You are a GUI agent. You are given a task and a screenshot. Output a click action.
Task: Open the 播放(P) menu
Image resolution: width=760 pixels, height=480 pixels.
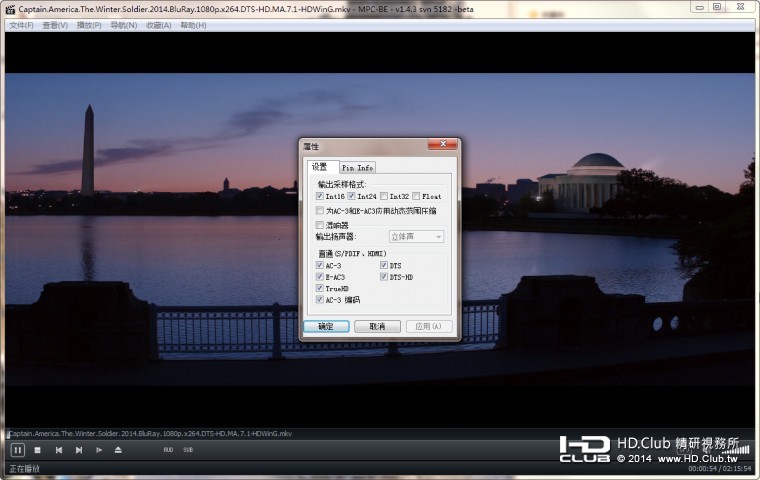(89, 25)
